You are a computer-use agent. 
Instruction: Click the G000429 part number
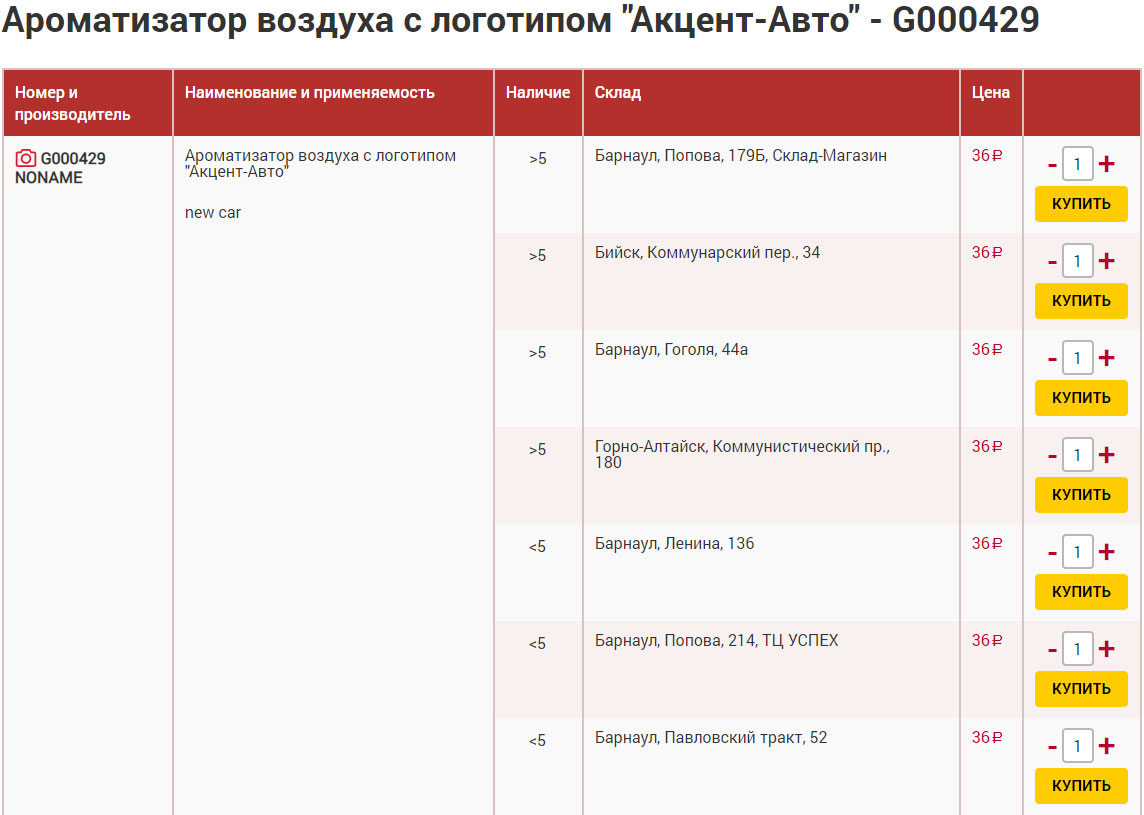(x=73, y=158)
